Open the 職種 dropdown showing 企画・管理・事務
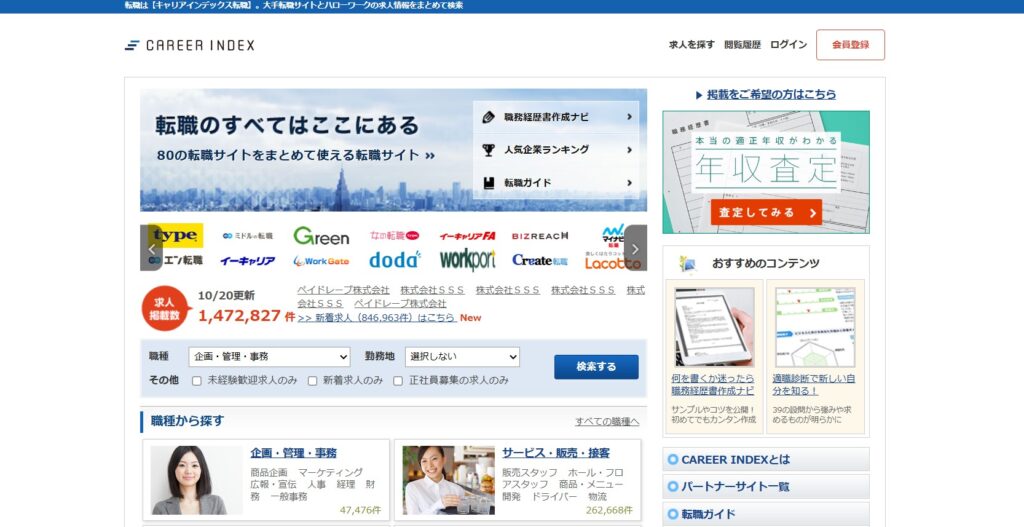 coord(270,357)
